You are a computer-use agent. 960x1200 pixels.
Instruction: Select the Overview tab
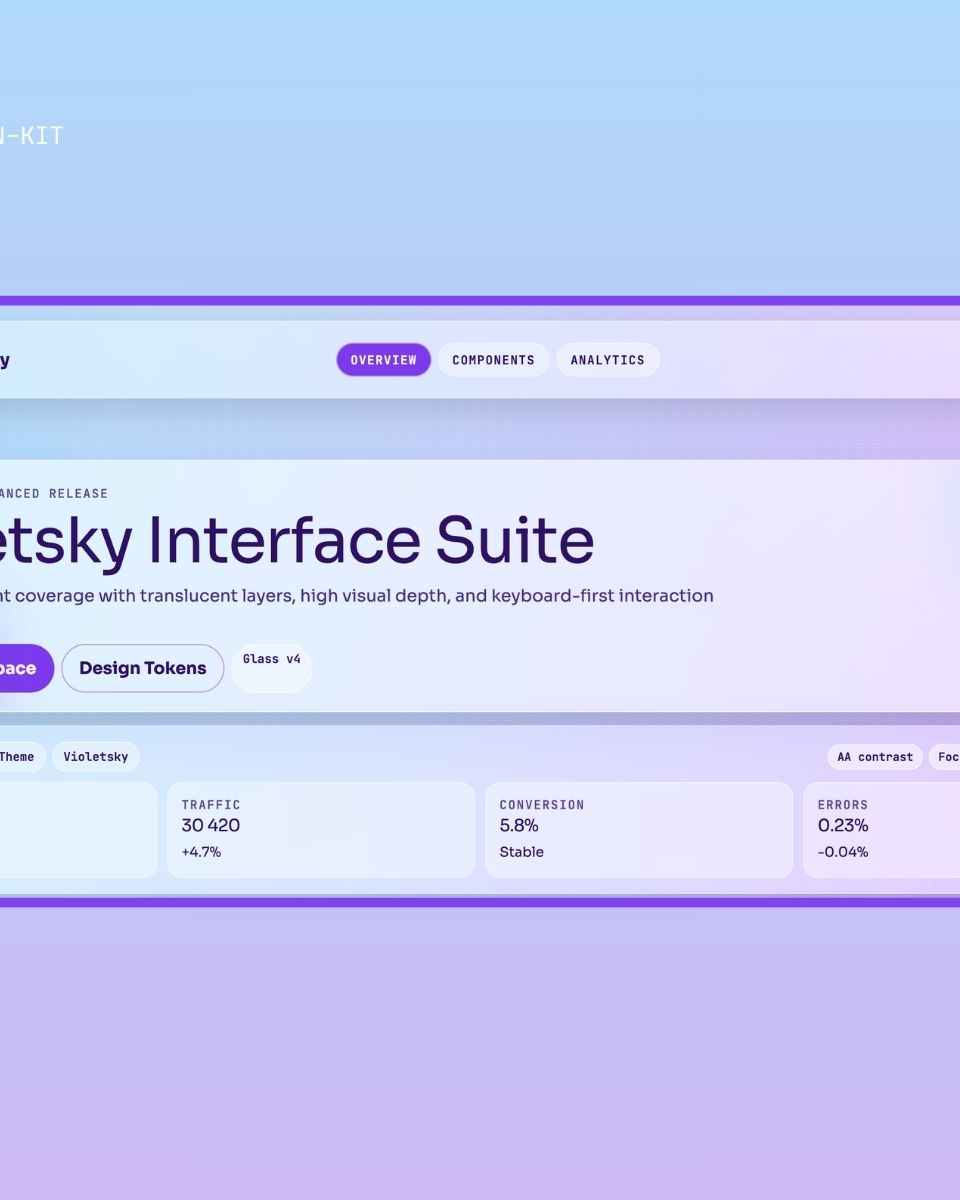coord(384,360)
